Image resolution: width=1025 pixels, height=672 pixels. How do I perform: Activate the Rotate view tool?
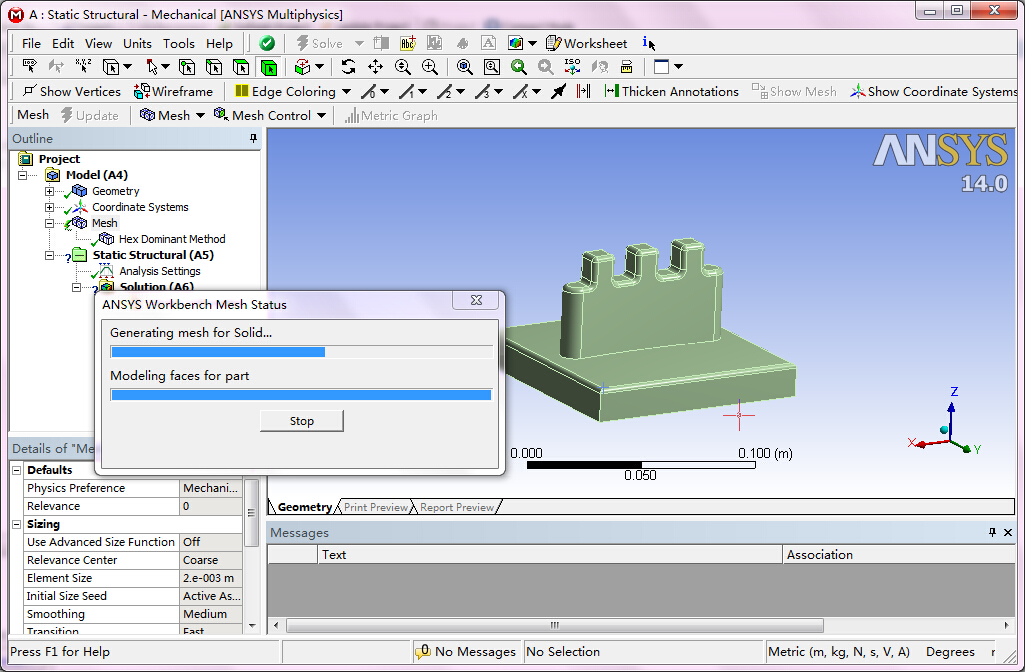click(x=348, y=67)
